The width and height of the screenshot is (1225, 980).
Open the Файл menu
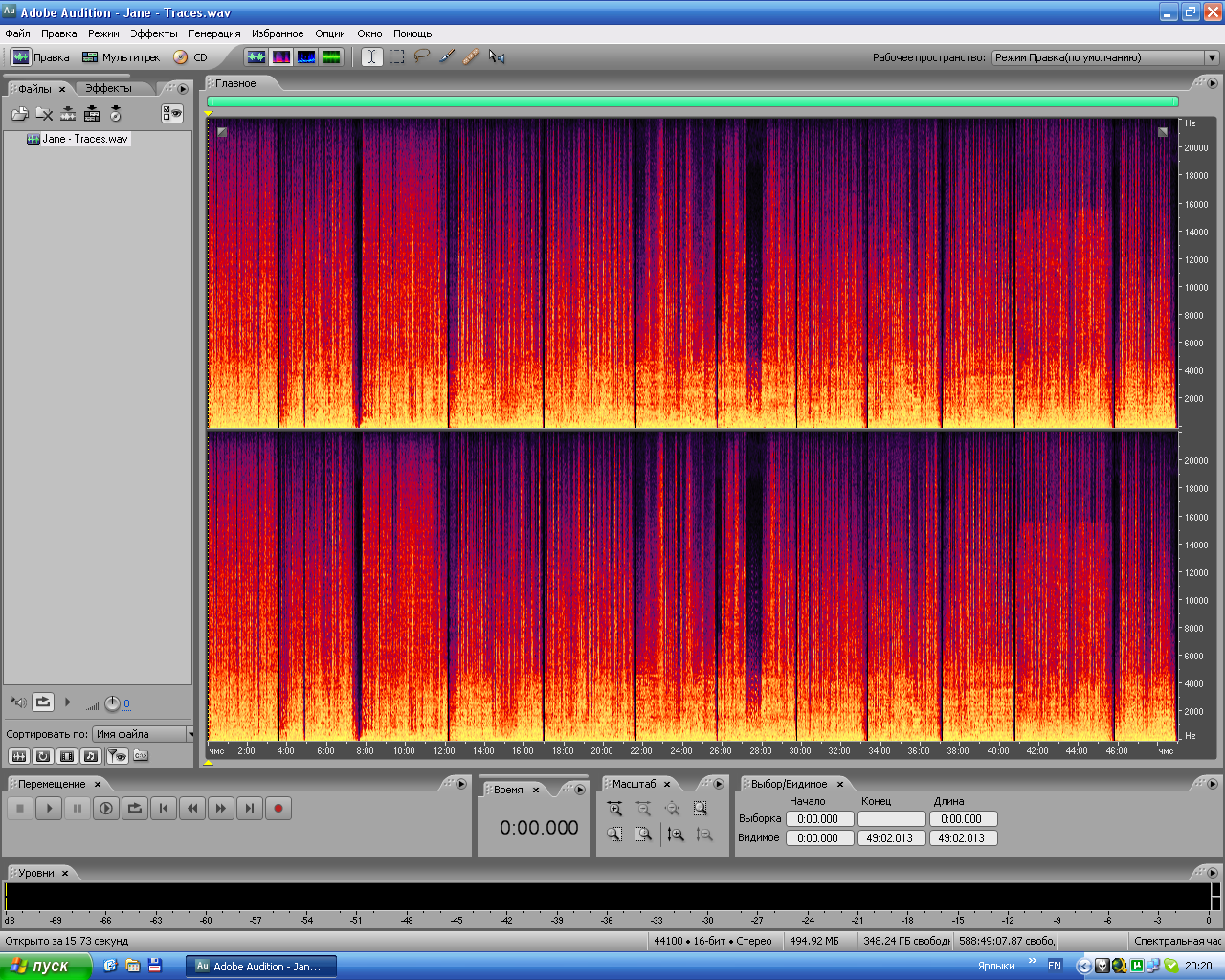coord(17,33)
